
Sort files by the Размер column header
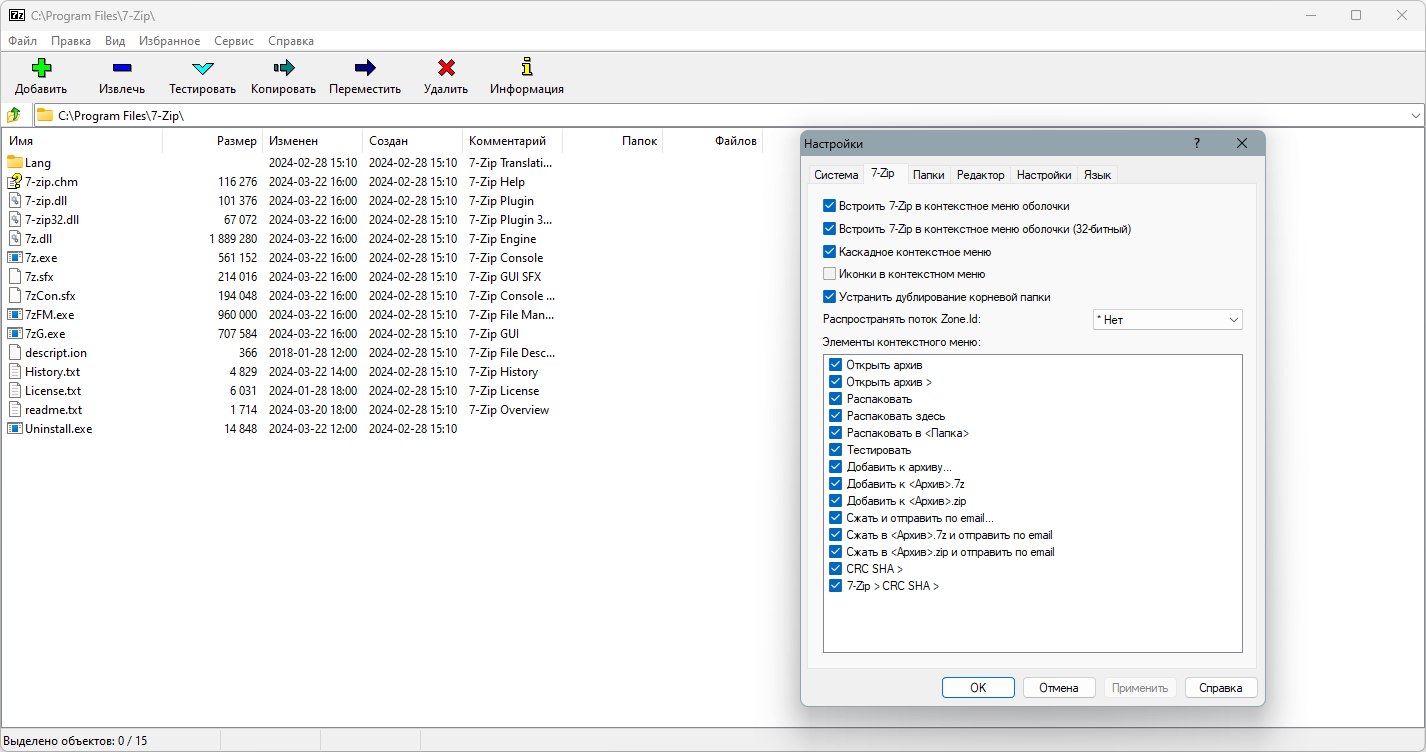212,141
